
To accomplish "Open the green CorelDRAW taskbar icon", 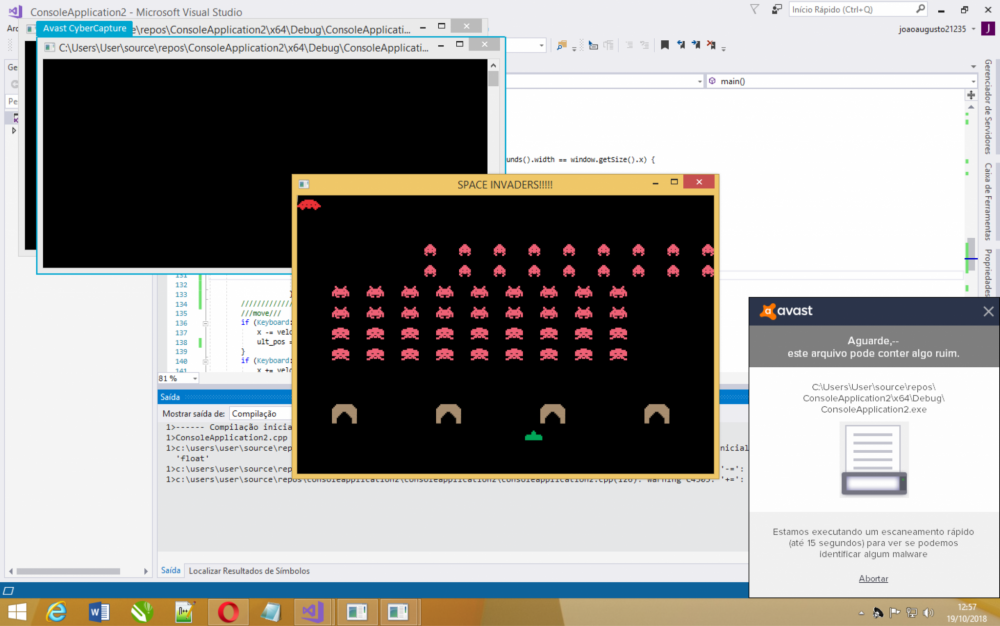I will click(142, 613).
